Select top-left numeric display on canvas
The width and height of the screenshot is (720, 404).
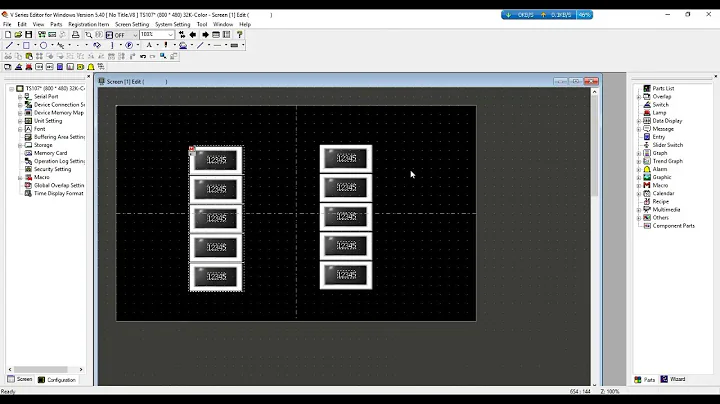(x=216, y=160)
